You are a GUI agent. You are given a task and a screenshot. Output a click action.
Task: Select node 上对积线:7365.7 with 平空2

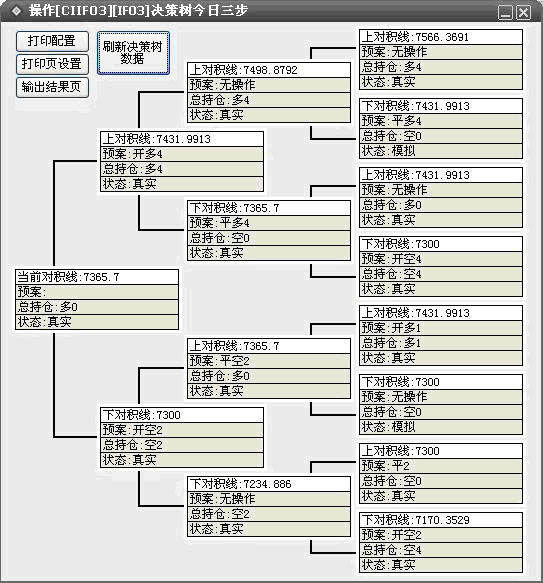click(269, 368)
